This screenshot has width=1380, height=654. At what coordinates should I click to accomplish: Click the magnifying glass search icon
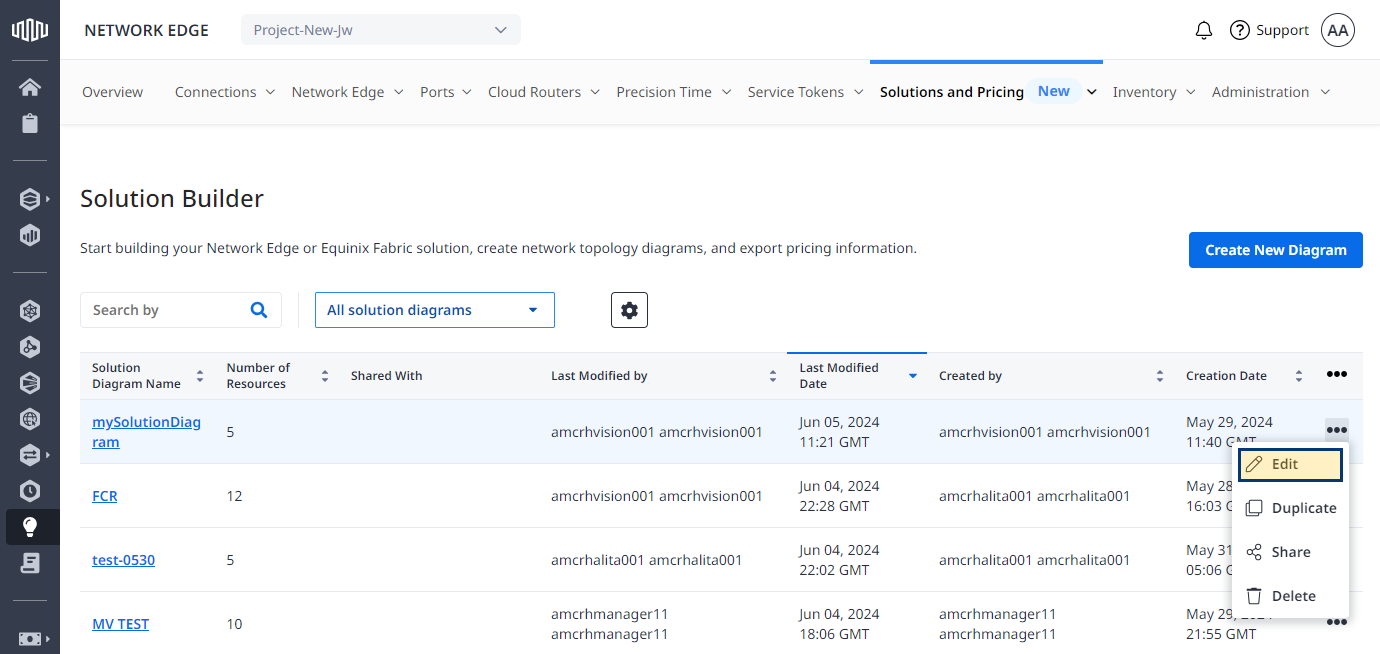click(259, 310)
